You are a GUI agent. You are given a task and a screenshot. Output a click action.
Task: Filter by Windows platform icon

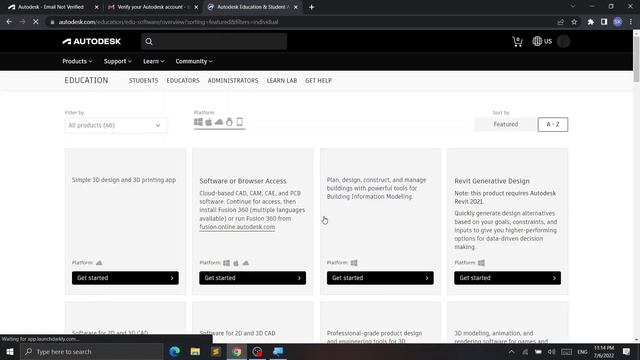[x=198, y=122]
